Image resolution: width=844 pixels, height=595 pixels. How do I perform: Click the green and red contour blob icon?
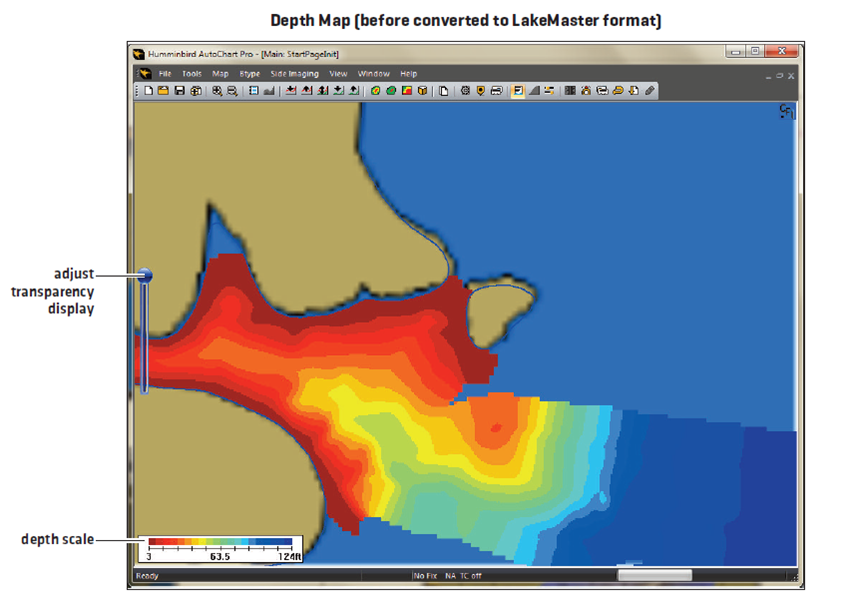(x=376, y=90)
